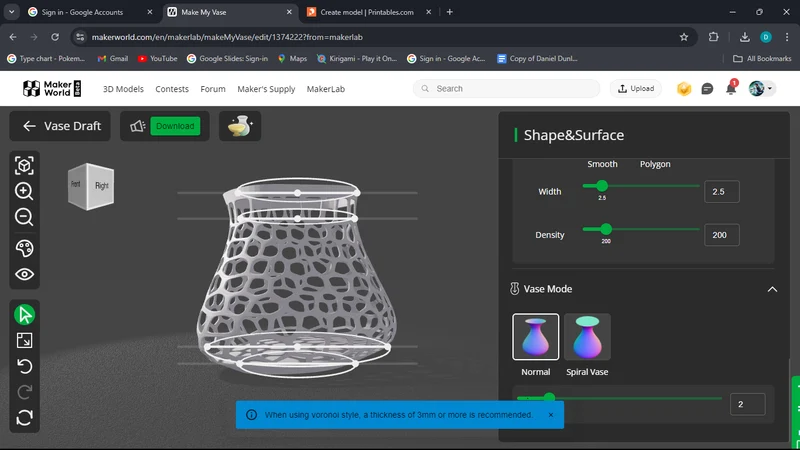Open the notifications bell
The image size is (800, 450).
click(731, 88)
